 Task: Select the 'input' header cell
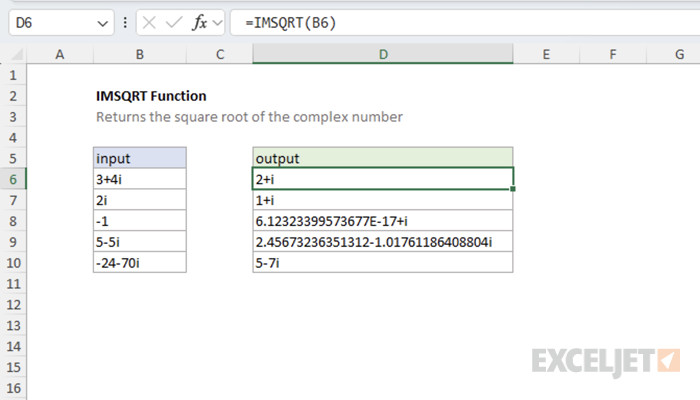140,158
